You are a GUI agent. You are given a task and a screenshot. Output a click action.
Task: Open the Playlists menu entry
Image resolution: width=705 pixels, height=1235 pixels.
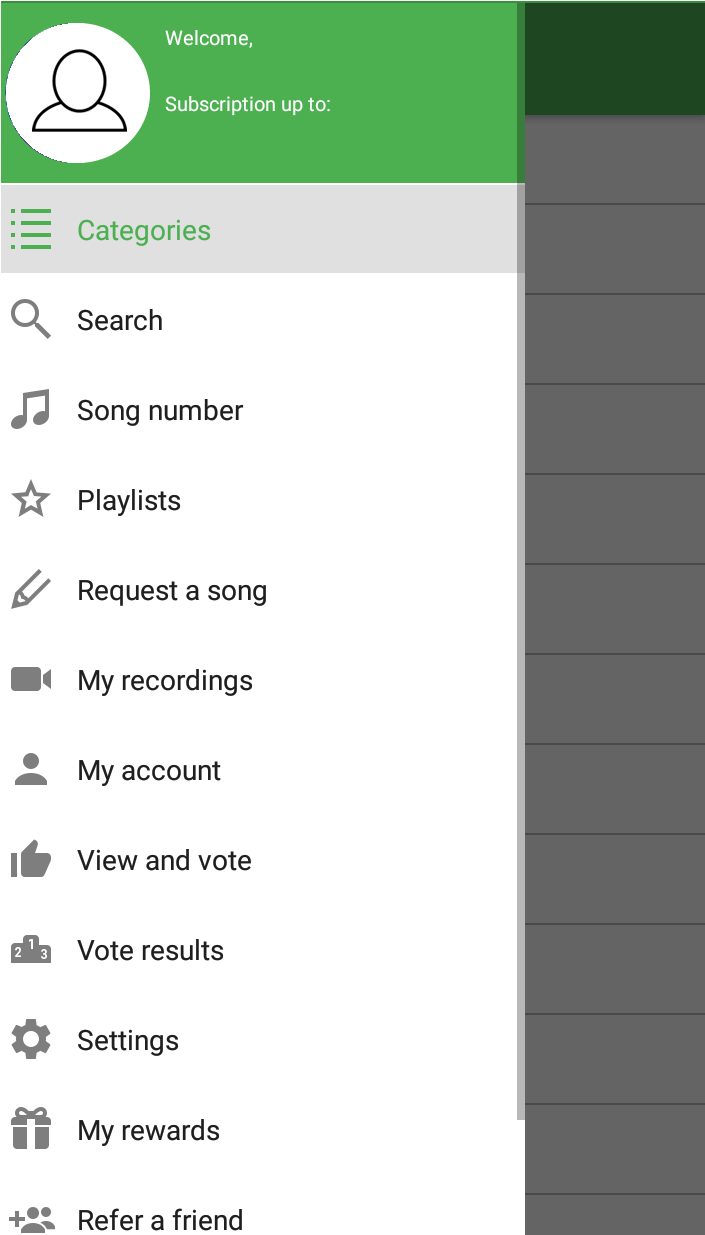point(129,500)
